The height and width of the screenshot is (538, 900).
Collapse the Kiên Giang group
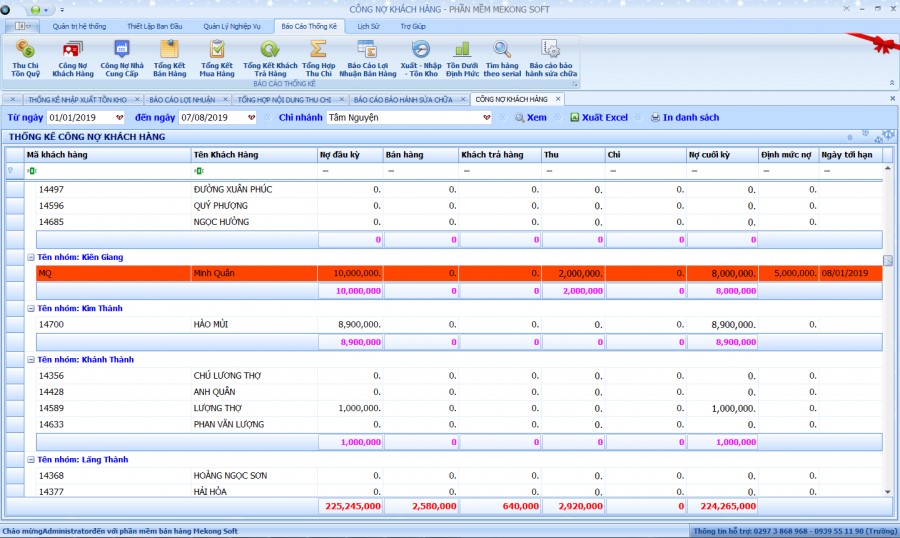click(x=31, y=258)
